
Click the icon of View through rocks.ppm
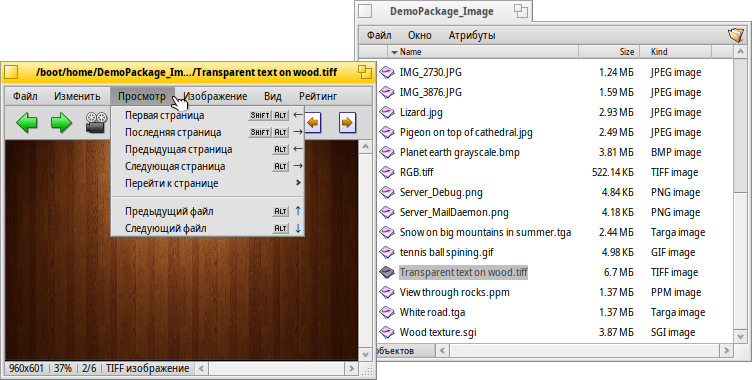tap(387, 292)
